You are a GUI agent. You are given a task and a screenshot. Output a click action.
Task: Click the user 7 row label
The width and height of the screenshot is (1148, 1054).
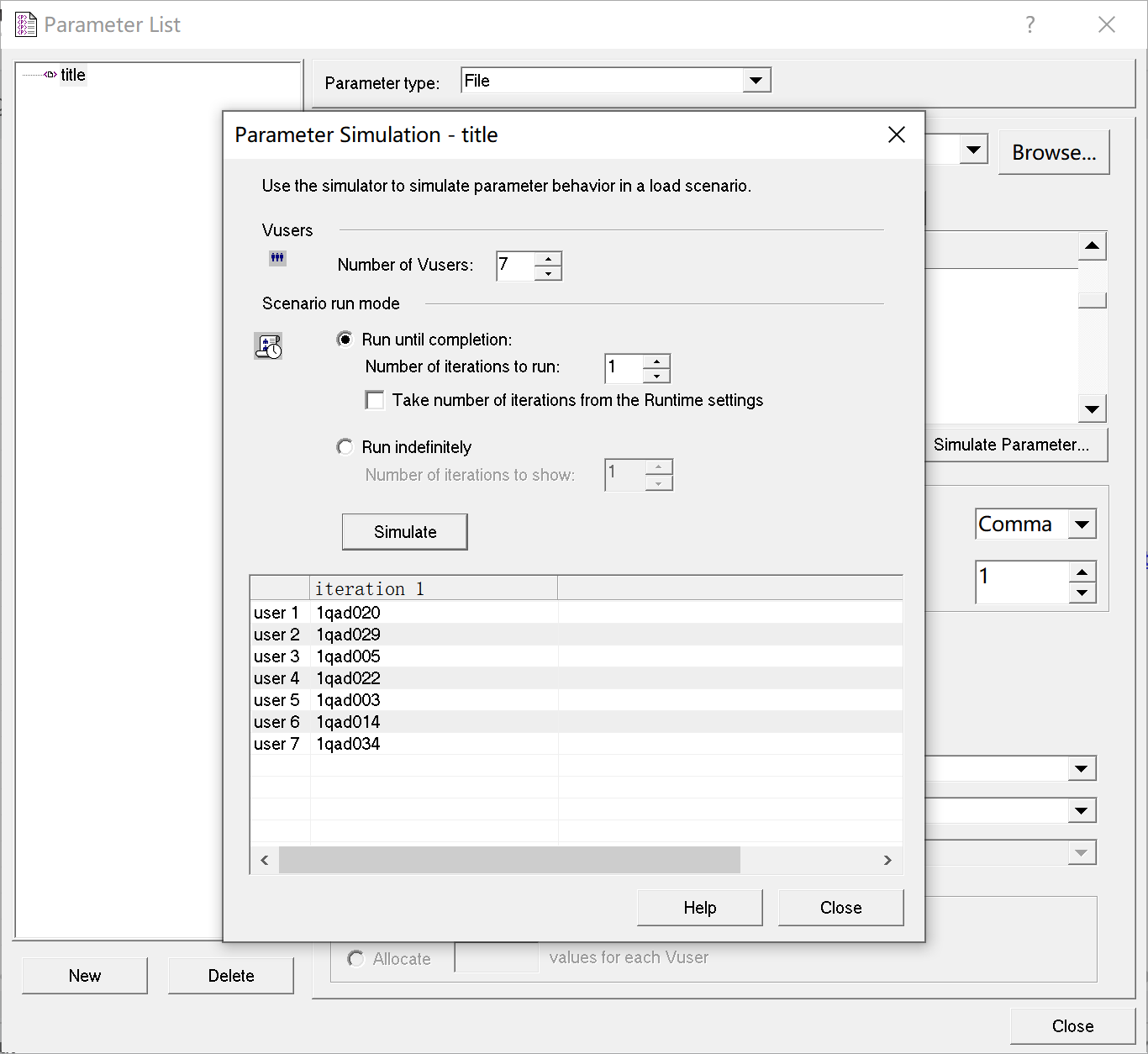pyautogui.click(x=276, y=744)
